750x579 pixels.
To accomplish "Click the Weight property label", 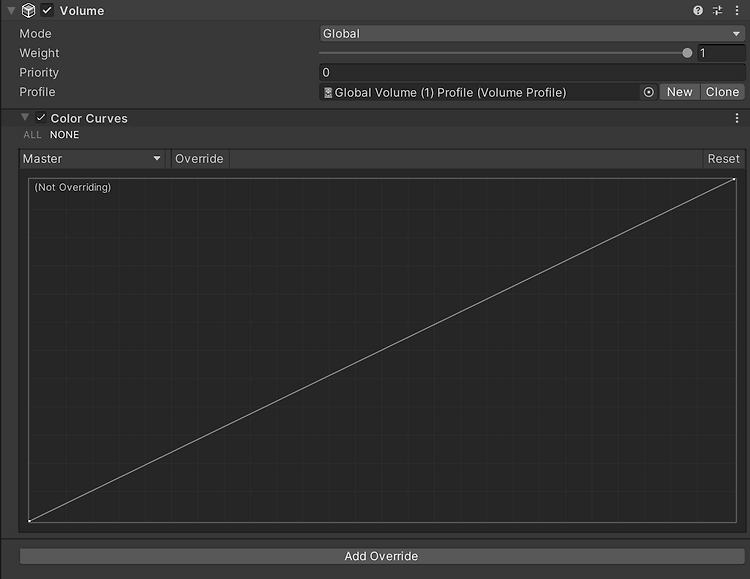I will click(x=39, y=53).
